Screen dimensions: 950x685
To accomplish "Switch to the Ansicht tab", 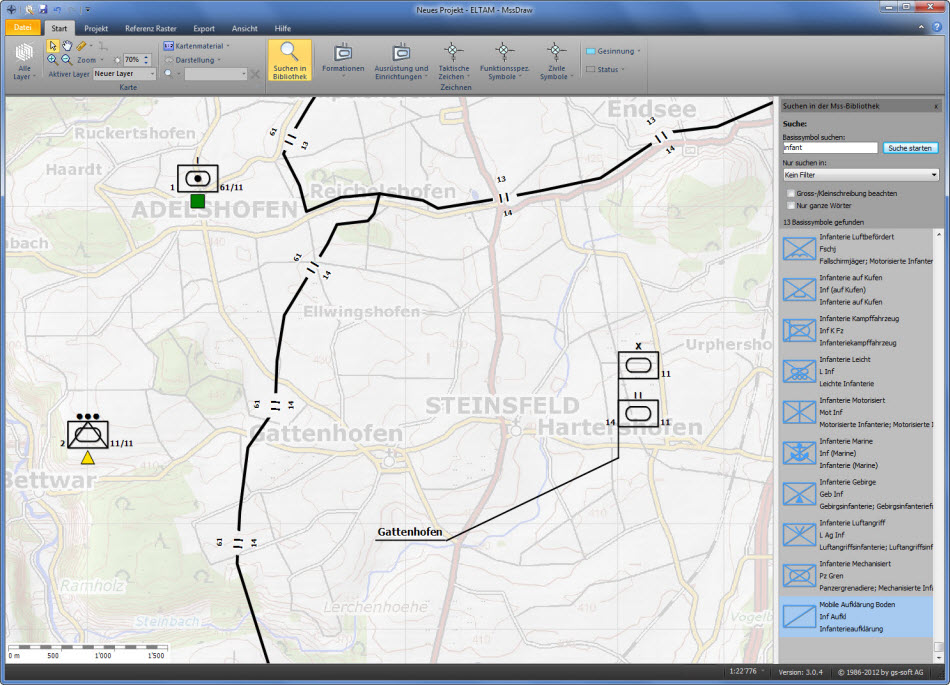I will click(x=244, y=28).
